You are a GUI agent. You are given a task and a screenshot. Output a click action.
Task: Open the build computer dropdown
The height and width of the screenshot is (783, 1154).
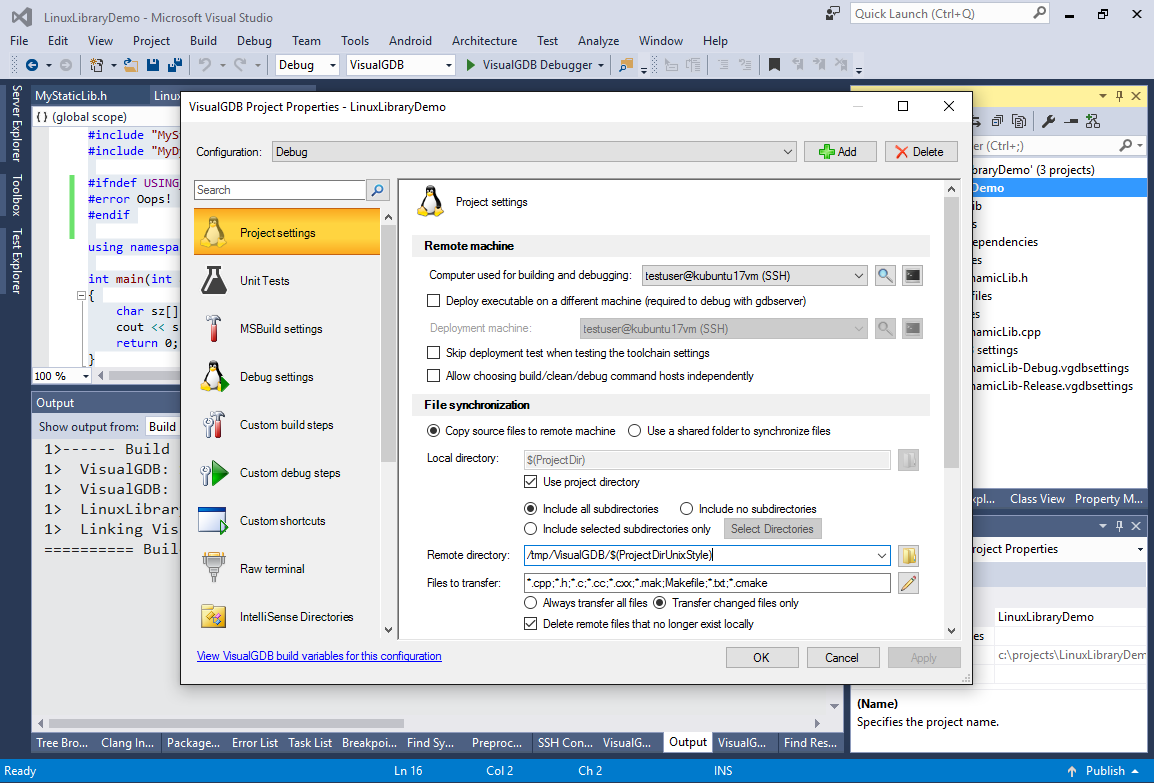[859, 275]
